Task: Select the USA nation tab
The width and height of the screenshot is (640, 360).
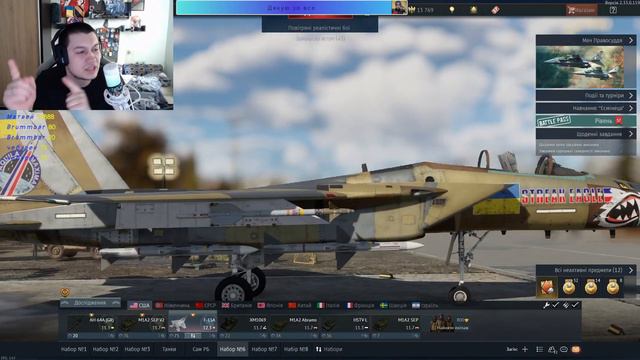Action: click(139, 305)
